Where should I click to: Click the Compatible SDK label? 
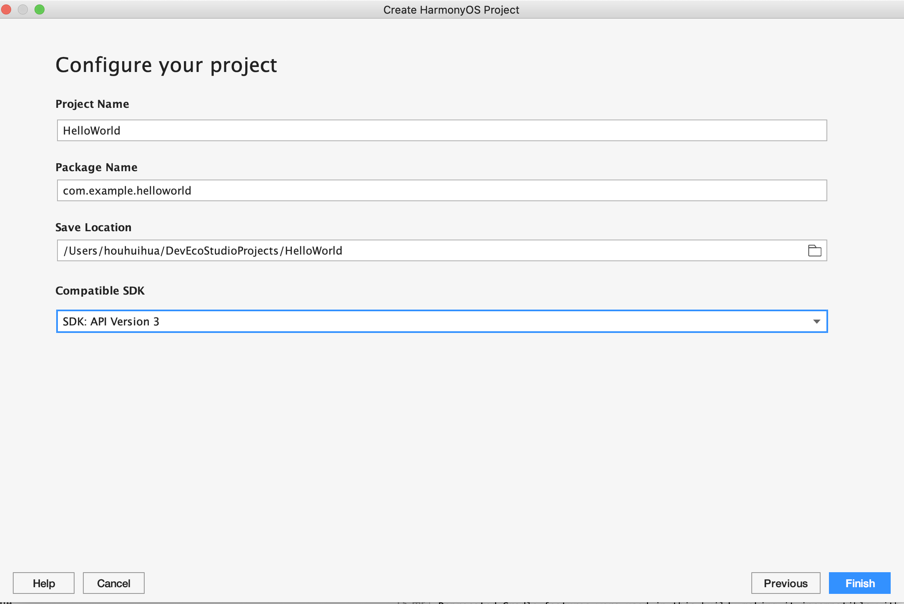(x=100, y=291)
